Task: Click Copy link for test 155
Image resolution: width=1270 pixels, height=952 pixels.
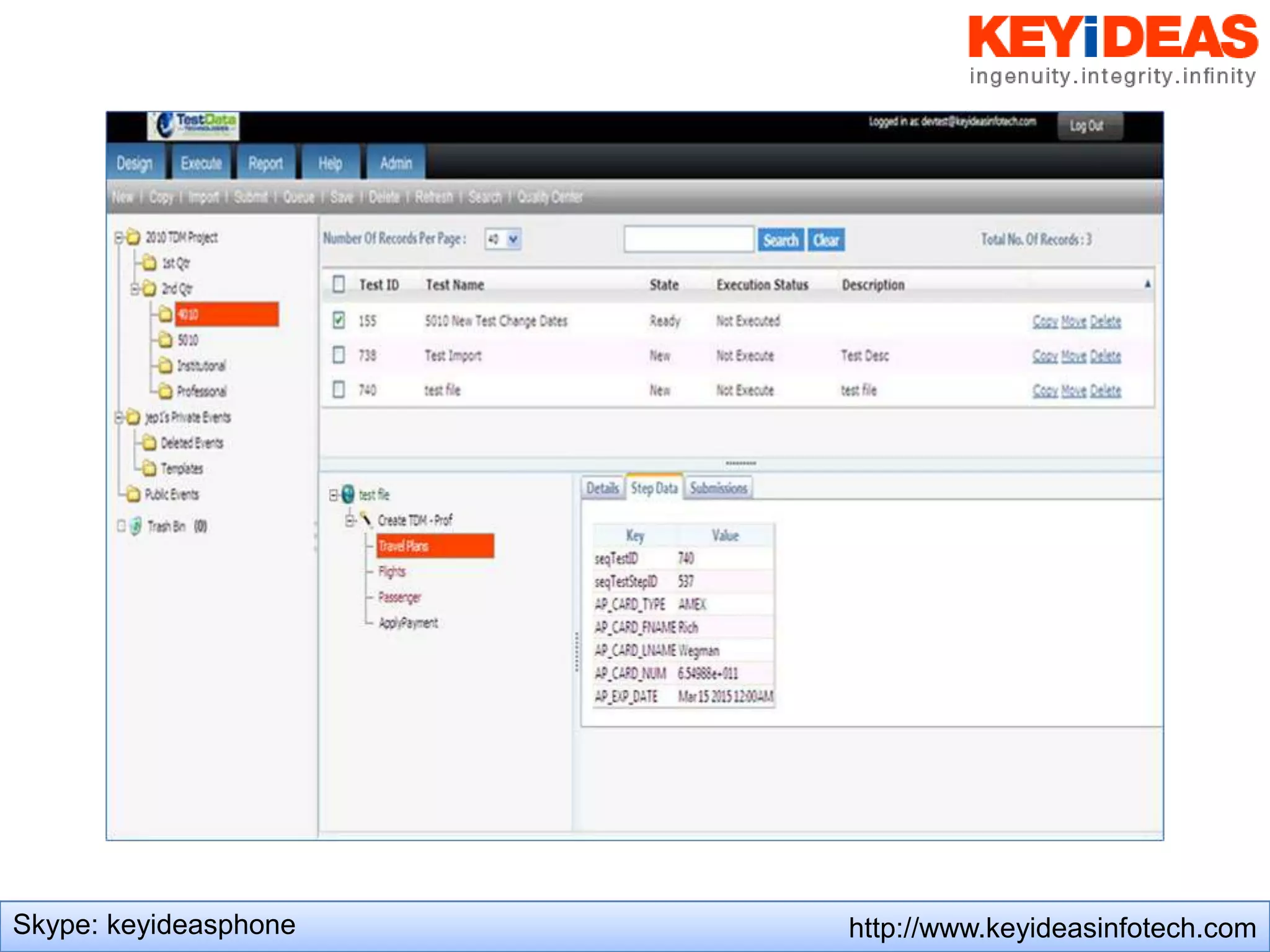Action: [x=1045, y=321]
